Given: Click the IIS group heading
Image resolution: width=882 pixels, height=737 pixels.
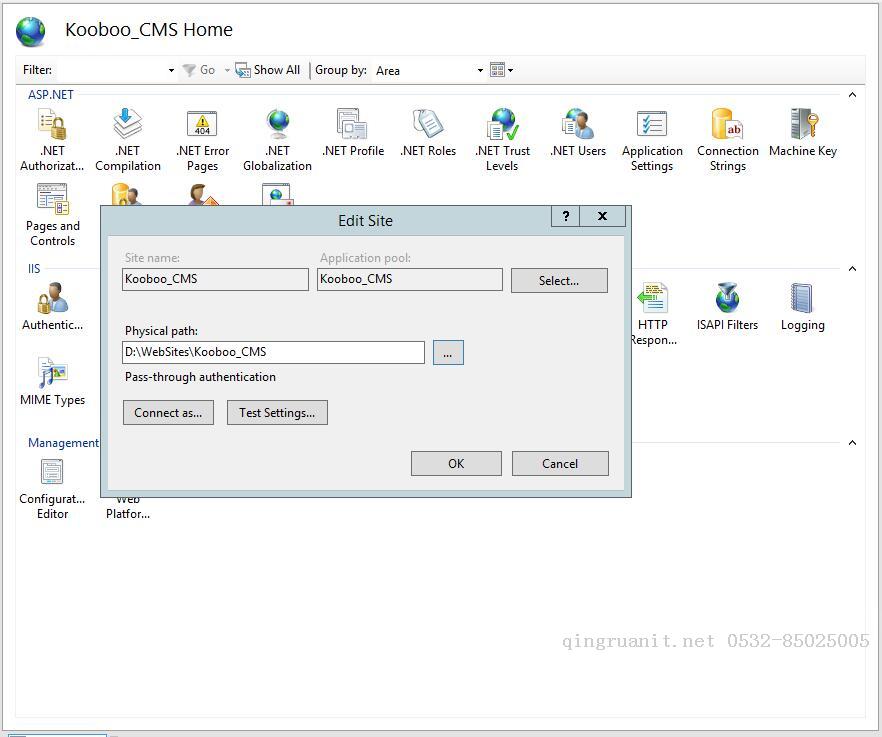Looking at the screenshot, I should click(x=34, y=269).
